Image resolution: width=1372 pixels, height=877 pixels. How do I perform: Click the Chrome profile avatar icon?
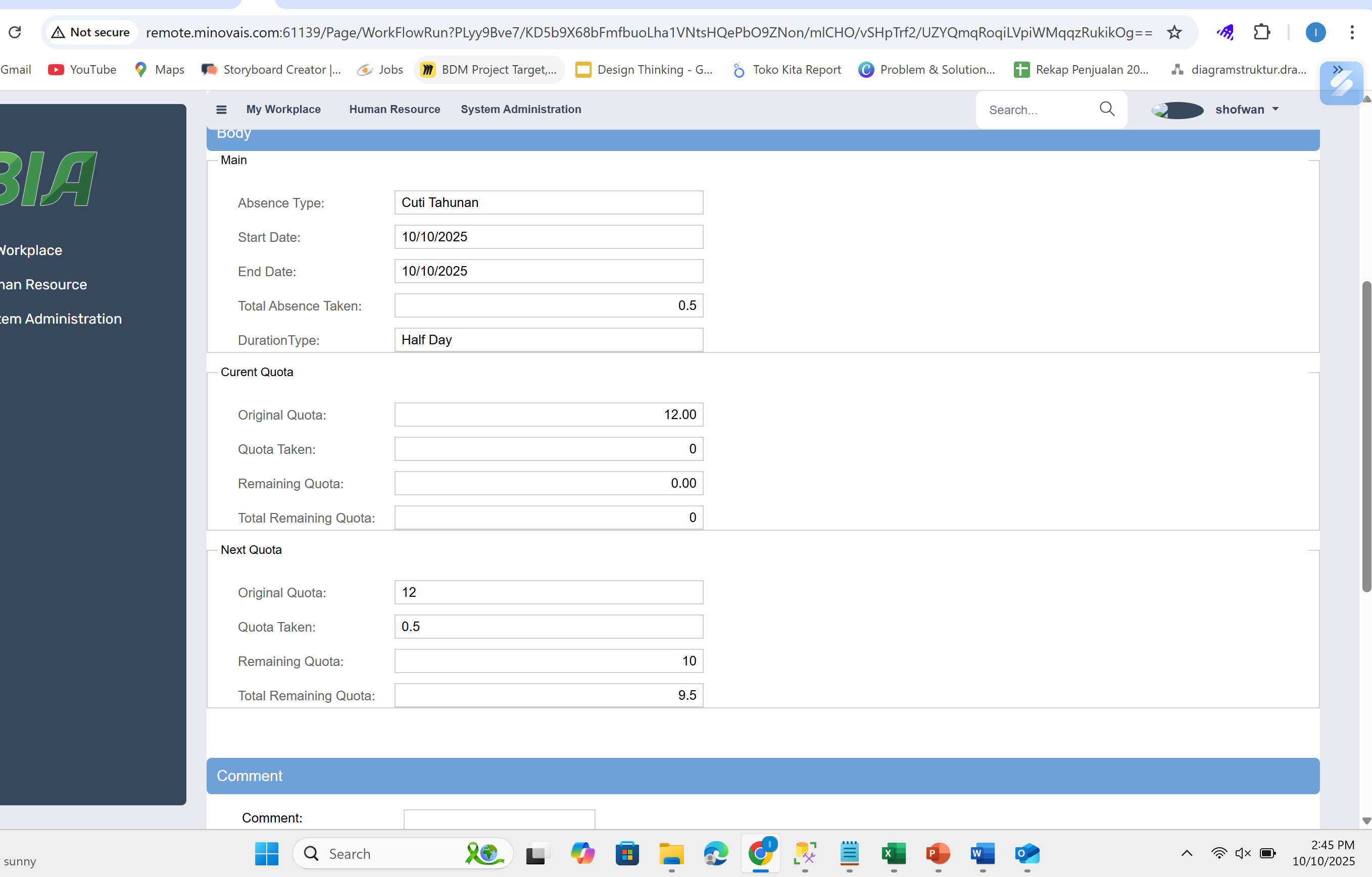click(x=1315, y=32)
